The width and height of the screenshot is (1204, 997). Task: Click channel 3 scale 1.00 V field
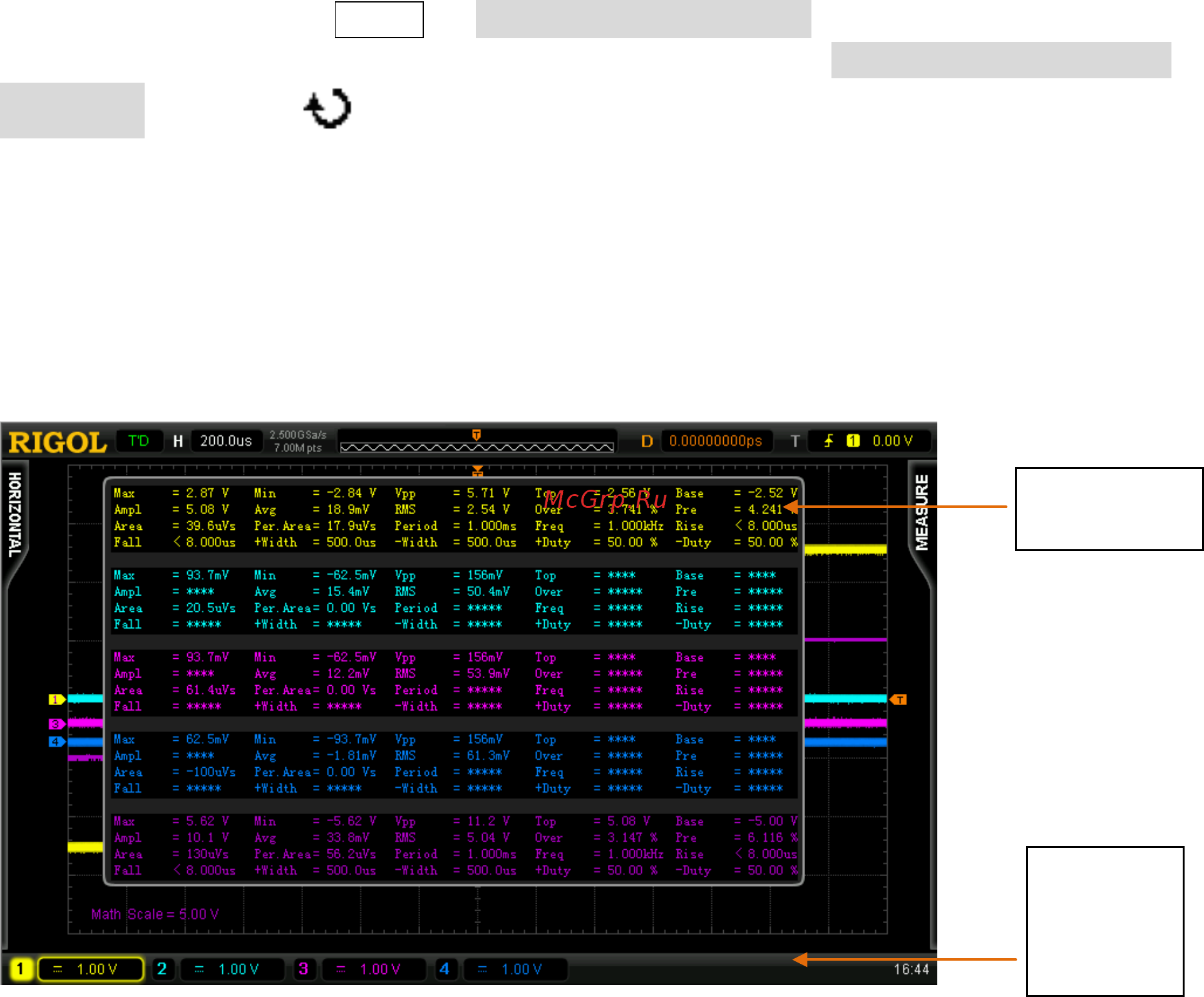click(374, 969)
